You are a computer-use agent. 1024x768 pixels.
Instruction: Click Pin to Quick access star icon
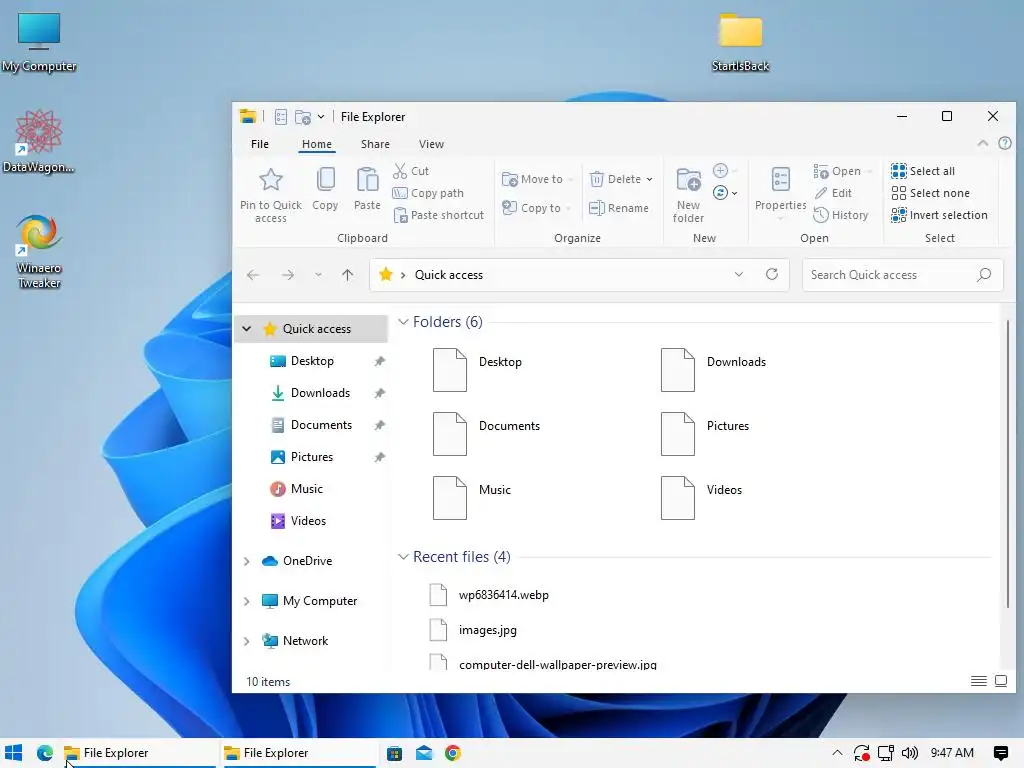(270, 180)
